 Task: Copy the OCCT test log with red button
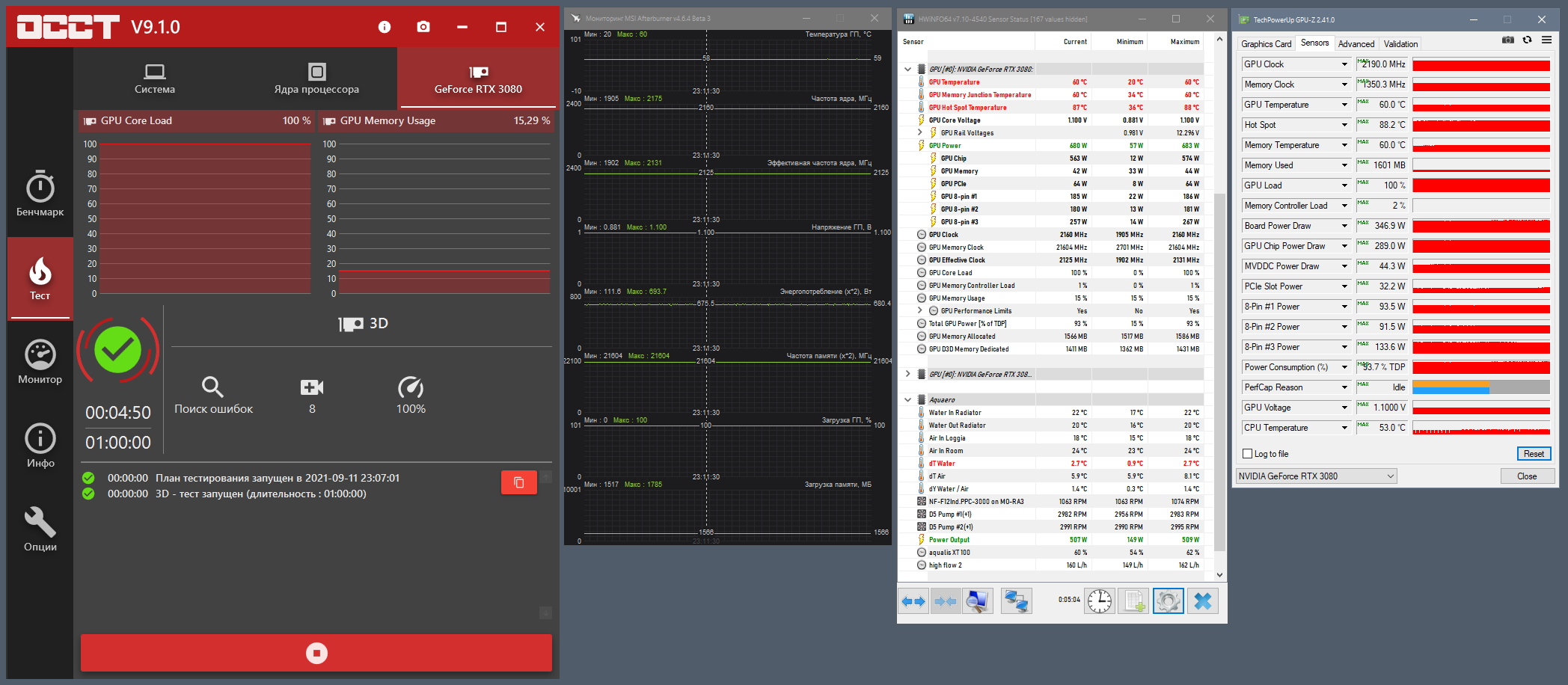pyautogui.click(x=518, y=482)
